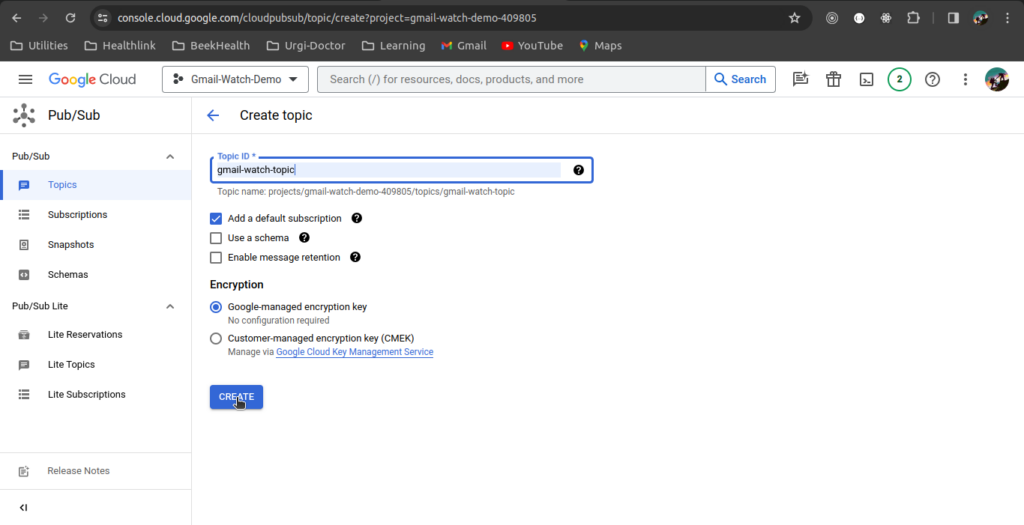Collapse the Pub/Sub Lite sidebar section
Viewport: 1024px width, 525px height.
170,306
